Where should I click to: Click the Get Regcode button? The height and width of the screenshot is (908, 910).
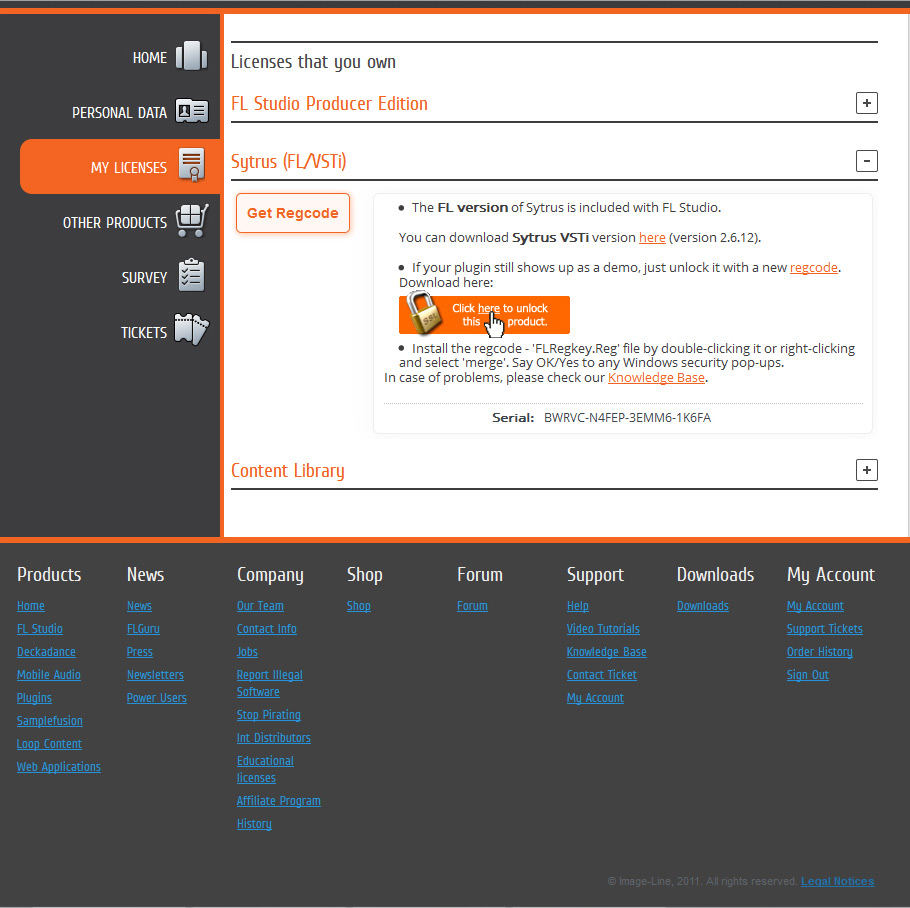pyautogui.click(x=292, y=213)
